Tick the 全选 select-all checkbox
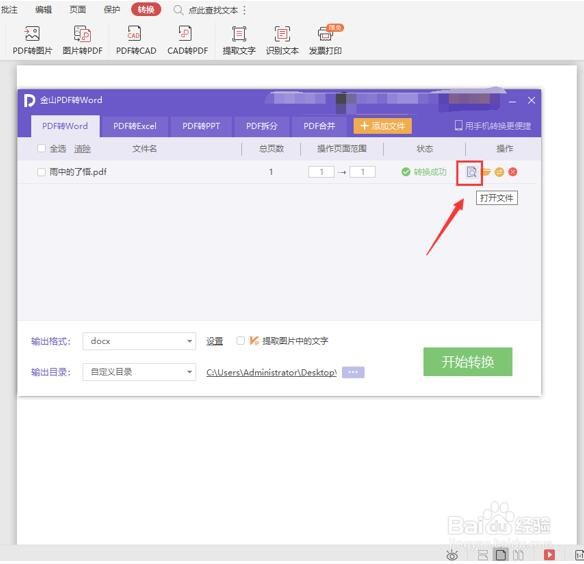Screen dimensions: 584x564 click(41, 148)
